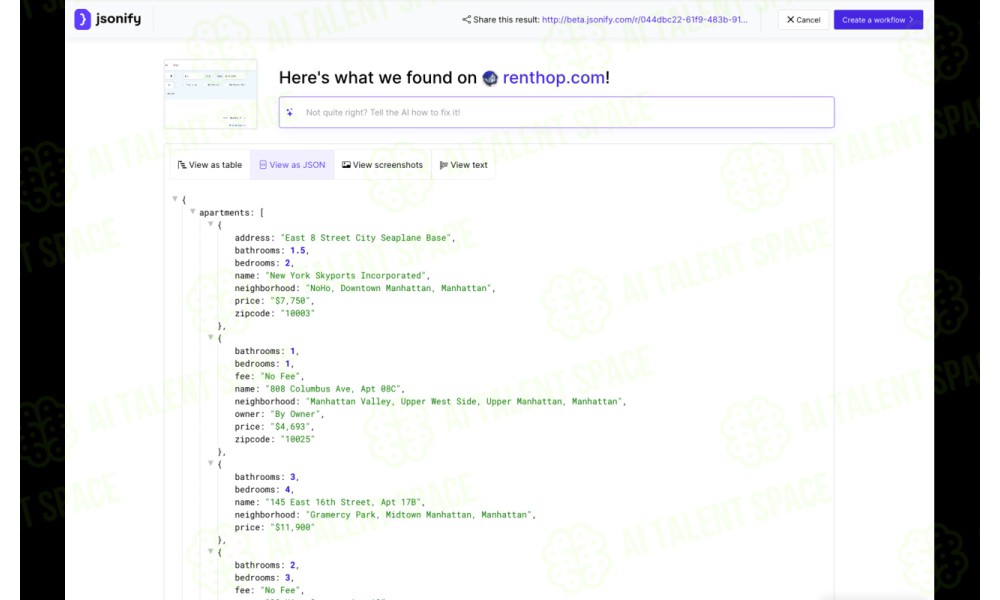Image resolution: width=1000 pixels, height=600 pixels.
Task: Open the shared result URL link
Action: pos(644,20)
